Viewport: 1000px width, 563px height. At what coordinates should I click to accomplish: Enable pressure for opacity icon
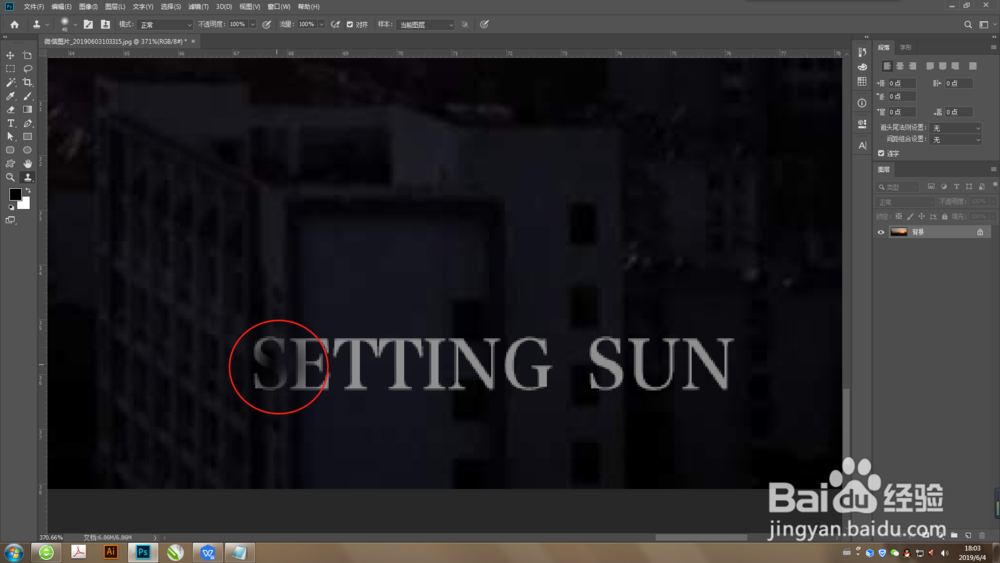(x=267, y=24)
